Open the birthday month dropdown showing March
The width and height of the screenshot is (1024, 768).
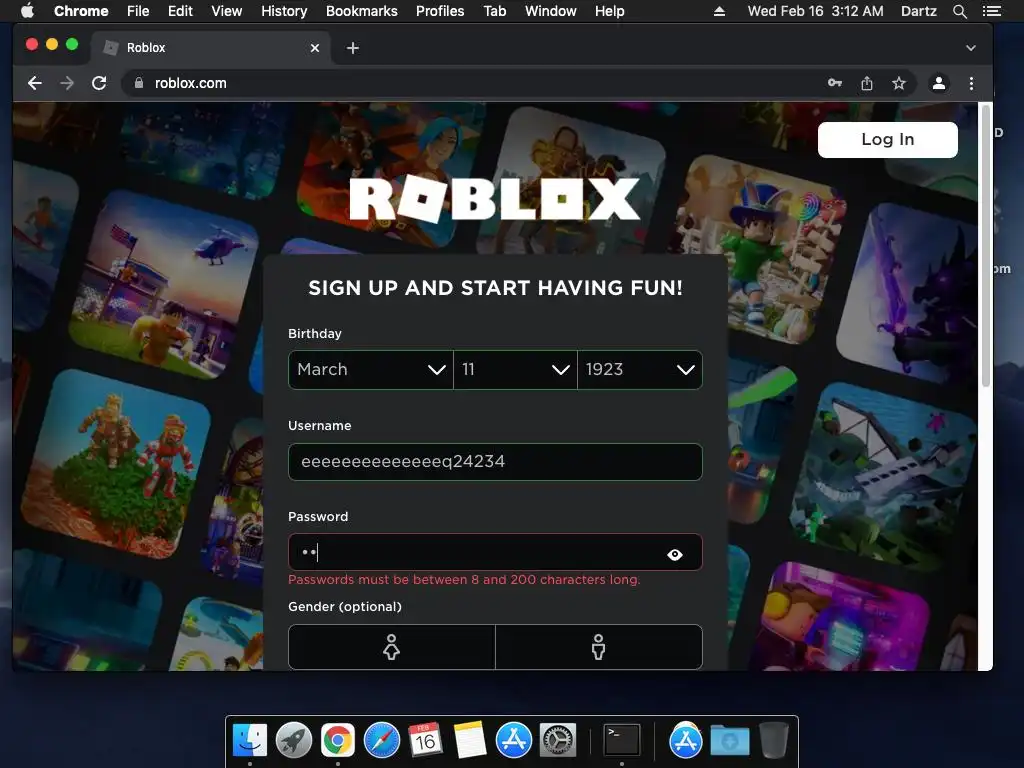pos(371,370)
